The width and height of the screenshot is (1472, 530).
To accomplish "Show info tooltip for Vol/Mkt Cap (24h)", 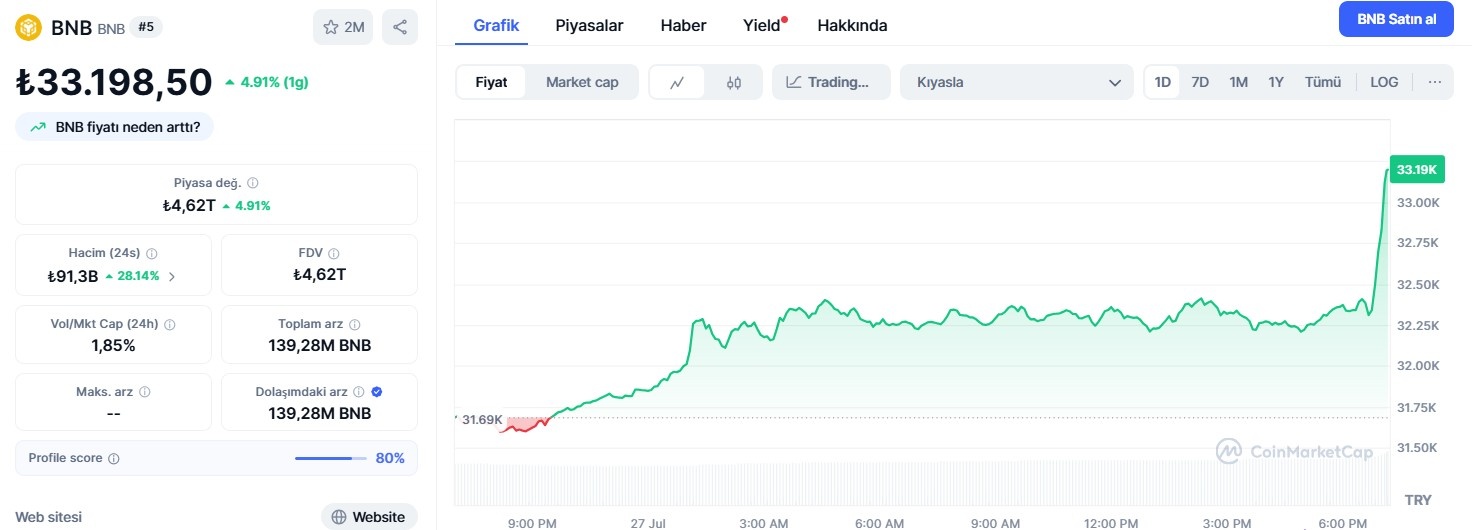I will (x=169, y=325).
